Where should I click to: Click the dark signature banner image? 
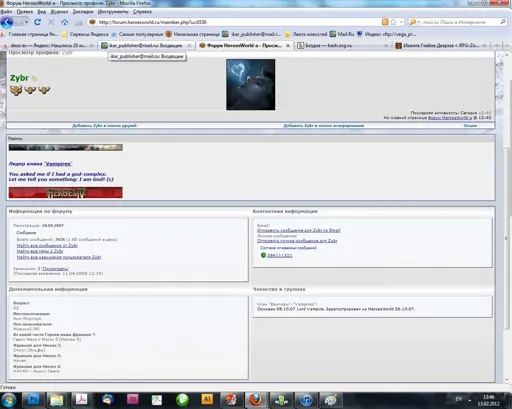pyautogui.click(x=66, y=147)
